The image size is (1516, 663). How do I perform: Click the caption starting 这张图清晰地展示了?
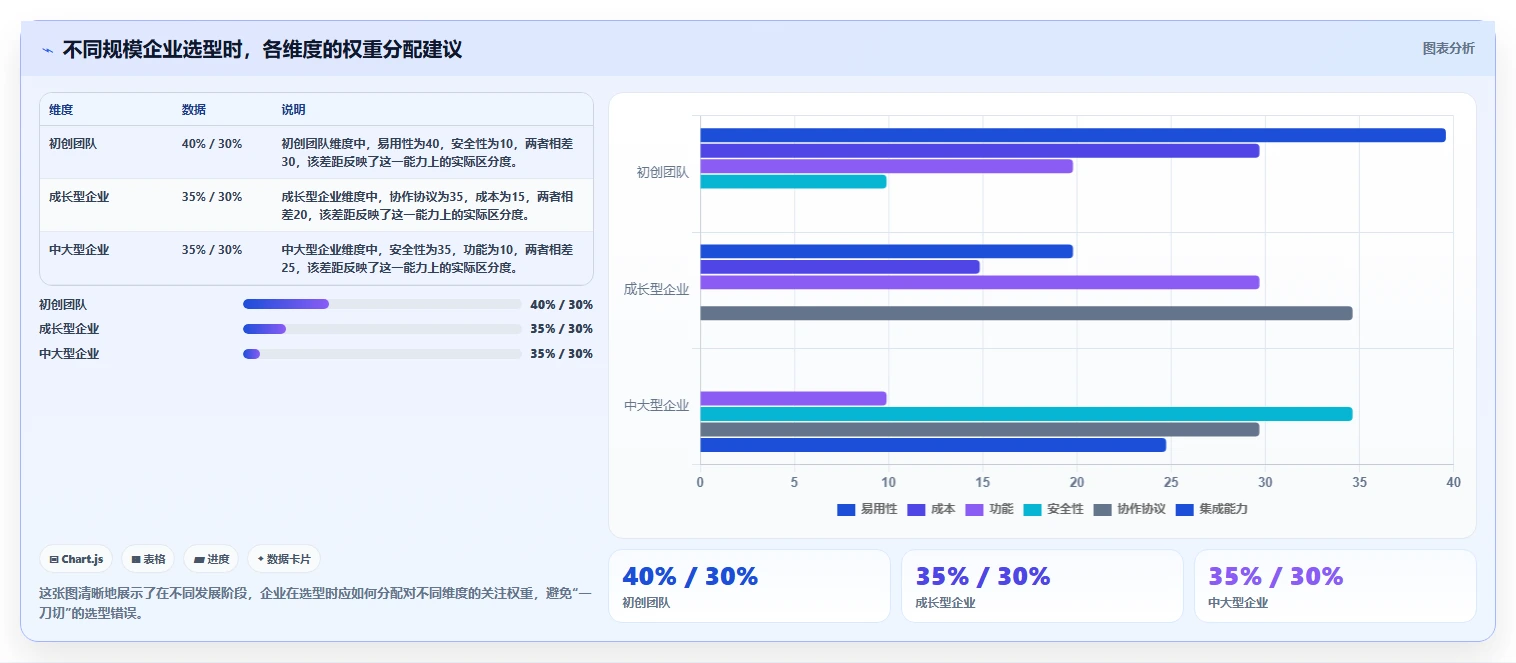315,603
